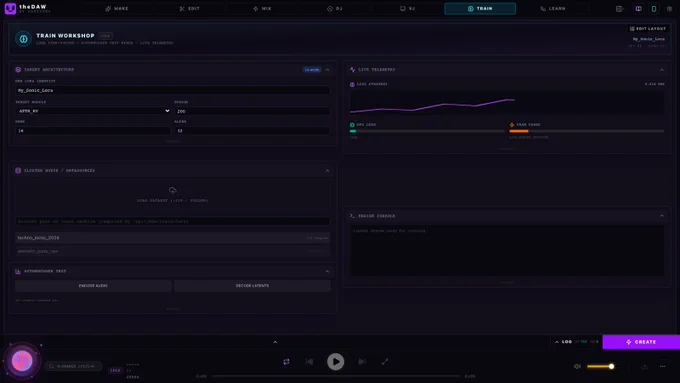Click the GPU load green progress bar
Viewport: 680px width, 383px height.
pos(427,131)
